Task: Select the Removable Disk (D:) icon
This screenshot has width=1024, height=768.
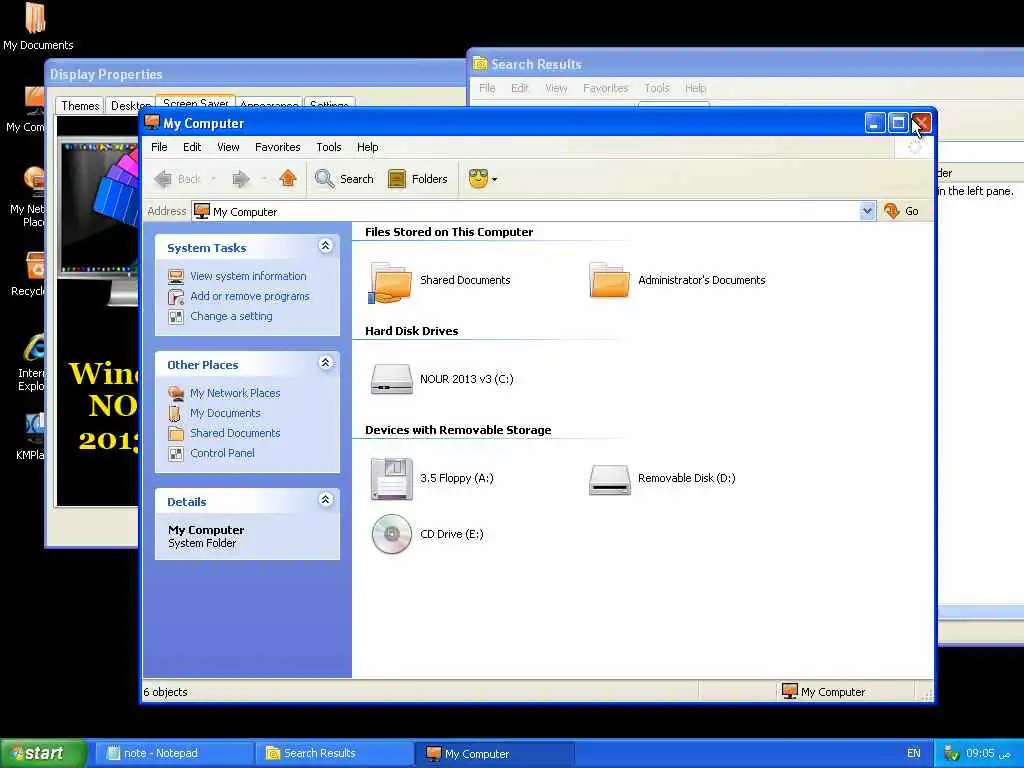Action: (609, 479)
